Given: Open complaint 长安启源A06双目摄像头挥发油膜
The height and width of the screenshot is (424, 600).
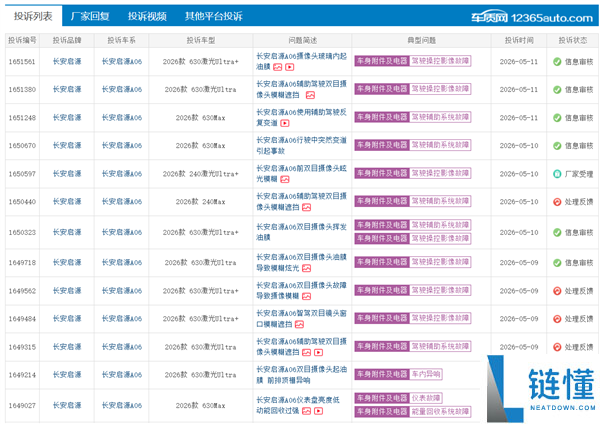Looking at the screenshot, I should coord(301,232).
